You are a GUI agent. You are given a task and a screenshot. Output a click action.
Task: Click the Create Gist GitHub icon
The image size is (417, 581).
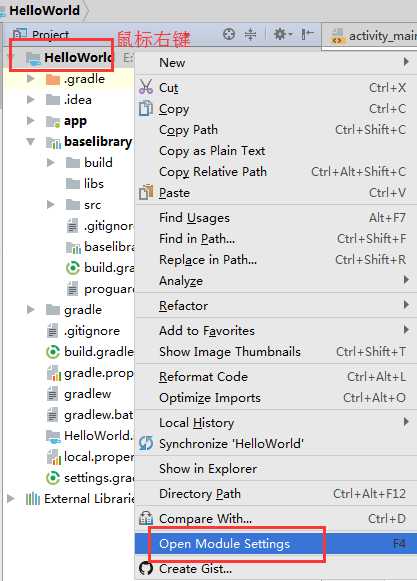point(146,568)
